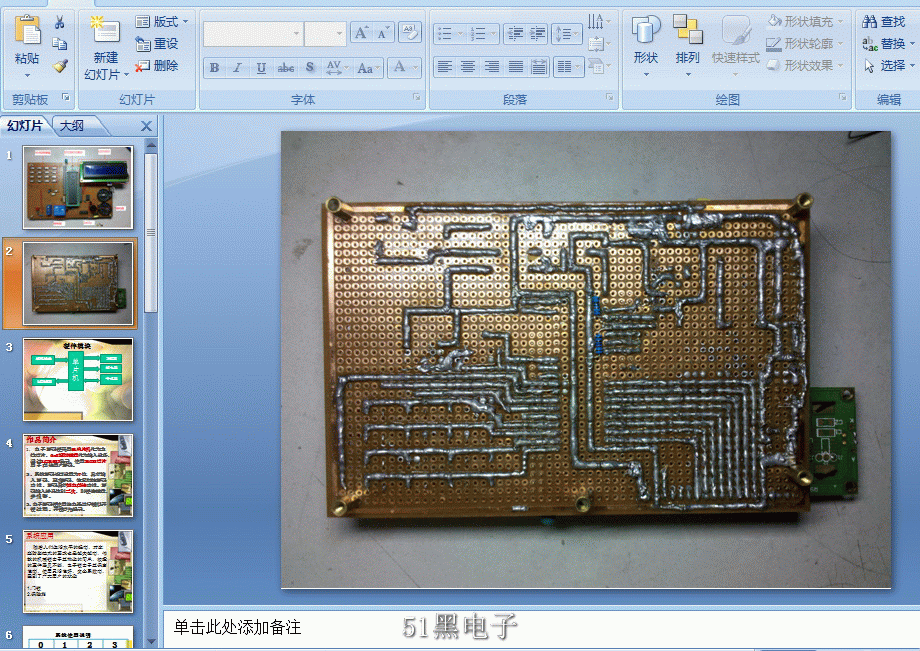Screen dimensions: 920x651
Task: Select slide 3 thumbnail with green diagram
Action: pyautogui.click(x=78, y=379)
